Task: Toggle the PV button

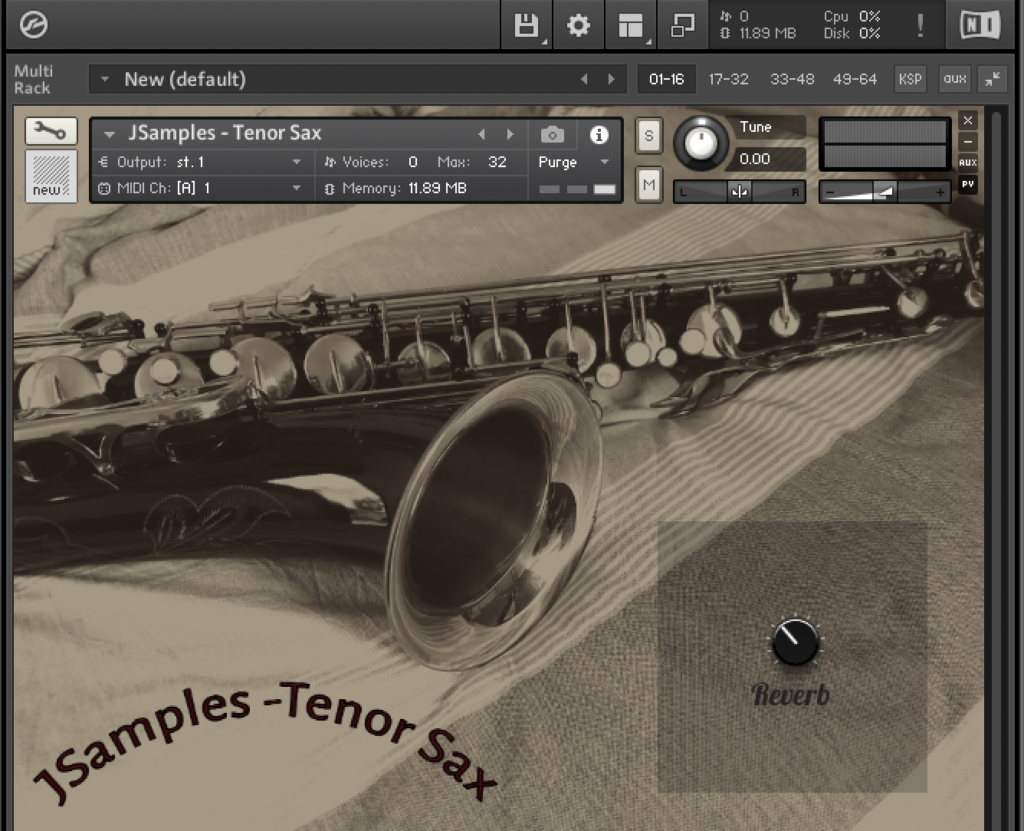Action: (x=968, y=184)
